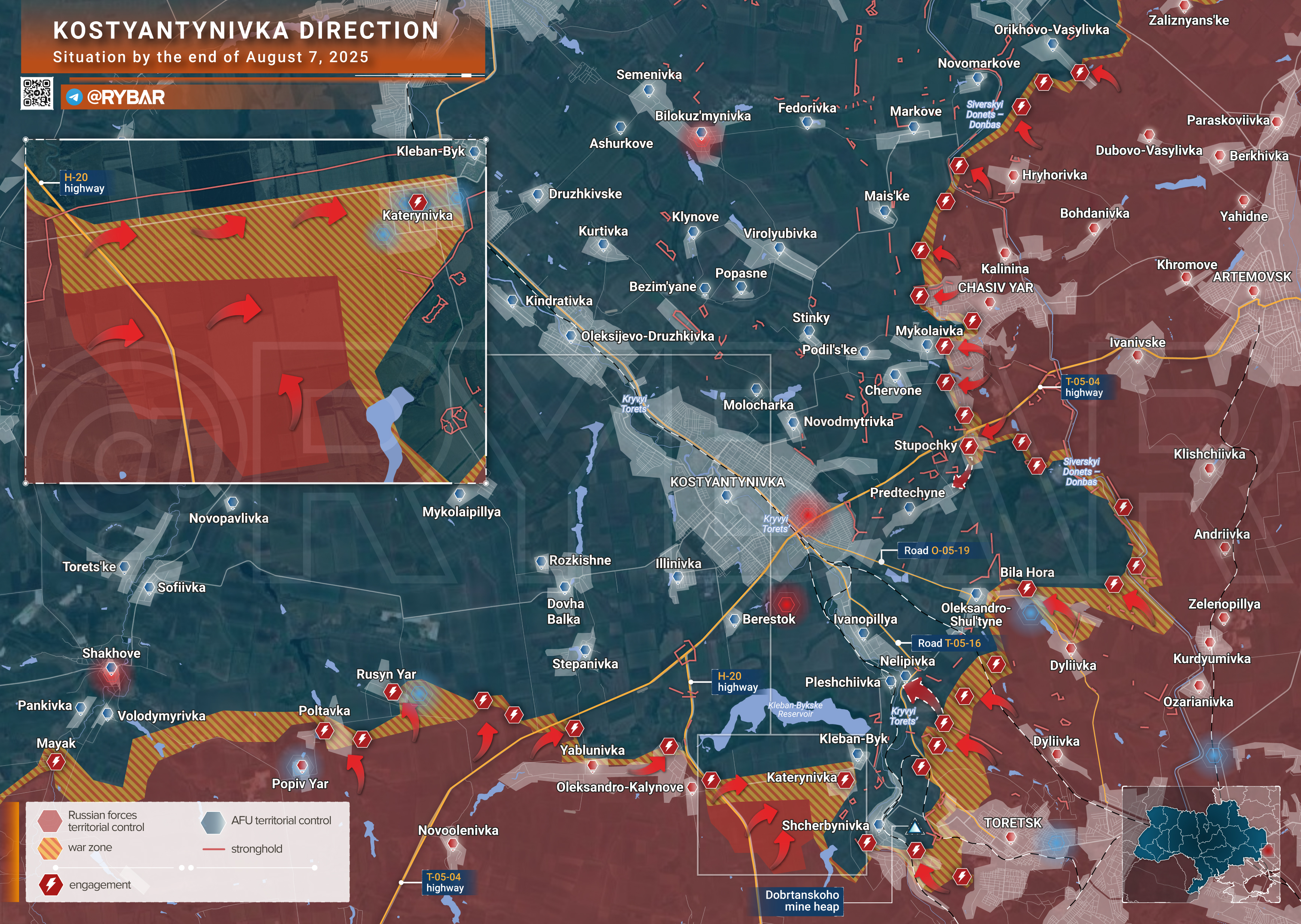Click the AFU territorial control legend swatch
This screenshot has width=1301, height=924.
[213, 822]
